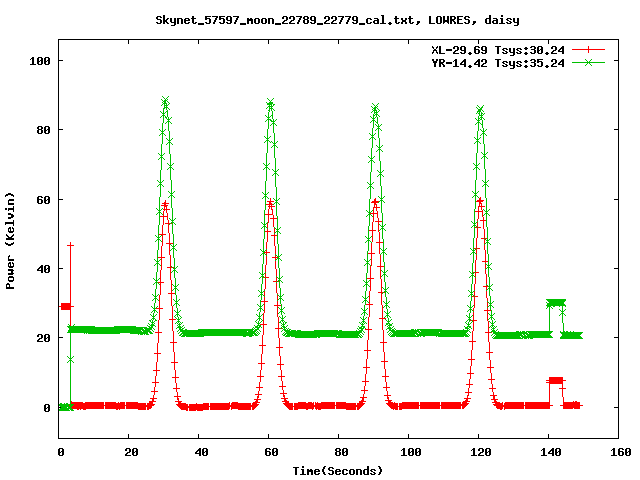Select the legend entry YR-14.42 Tsys:35.24

click(498, 63)
